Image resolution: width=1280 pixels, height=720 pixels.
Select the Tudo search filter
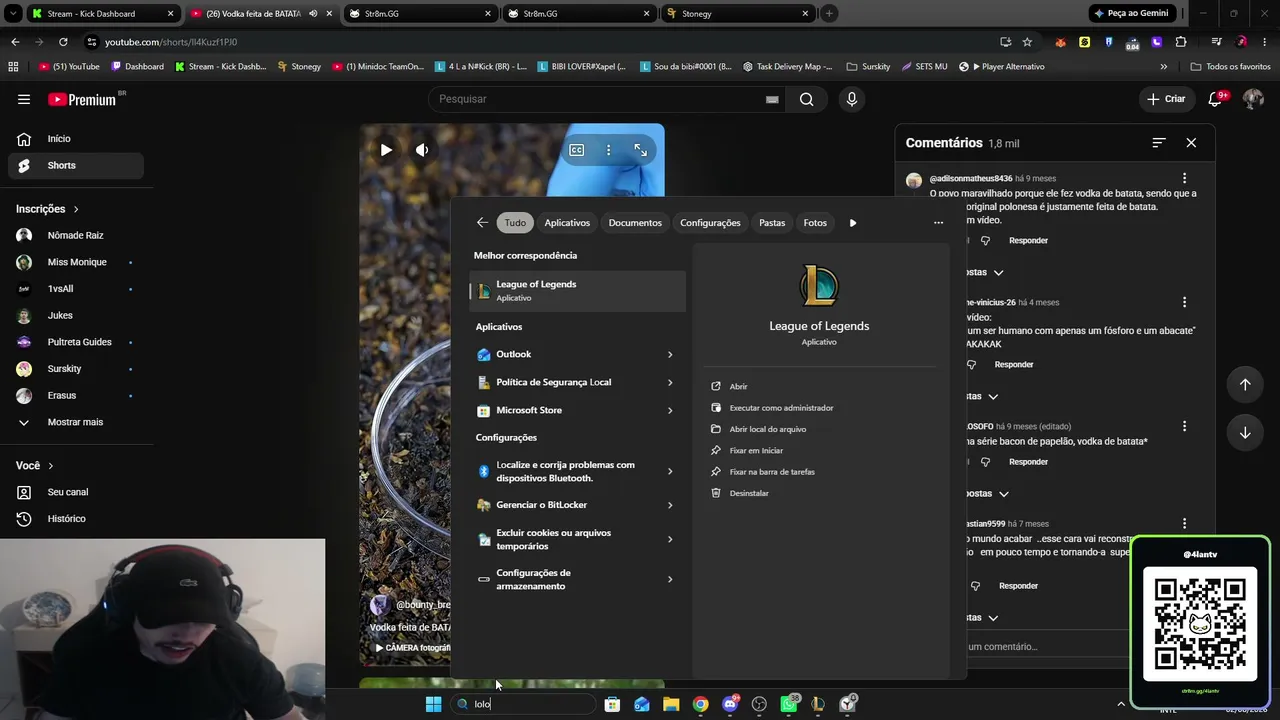pos(515,223)
